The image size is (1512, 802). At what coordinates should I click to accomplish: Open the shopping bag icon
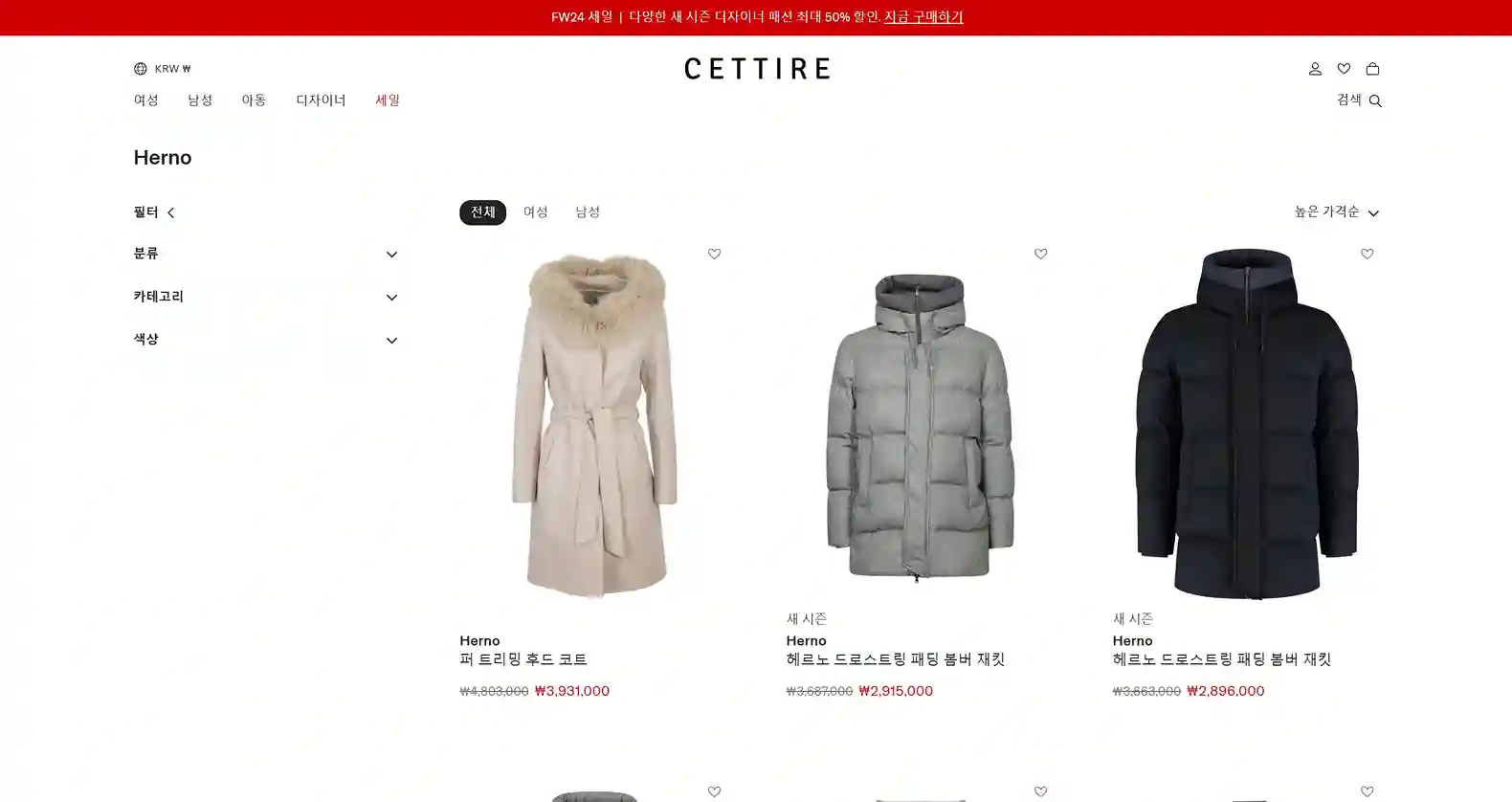[1372, 69]
